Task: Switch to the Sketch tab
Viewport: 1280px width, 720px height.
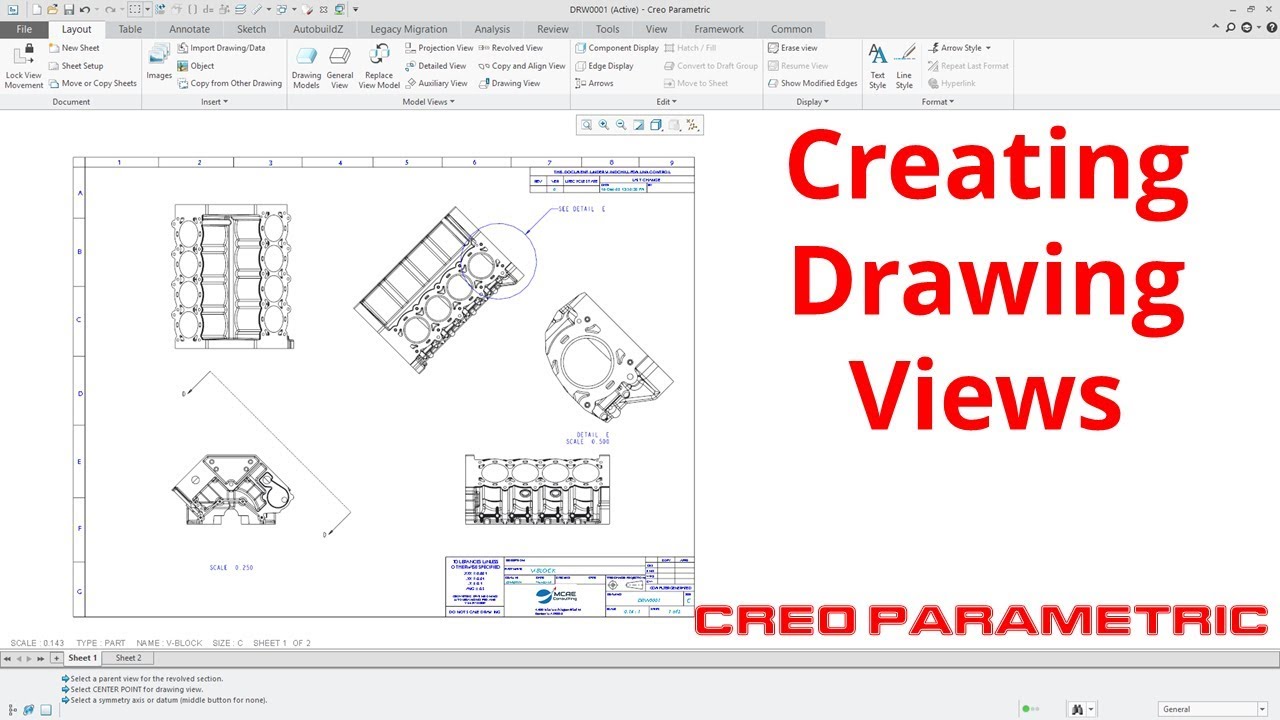Action: pyautogui.click(x=251, y=29)
